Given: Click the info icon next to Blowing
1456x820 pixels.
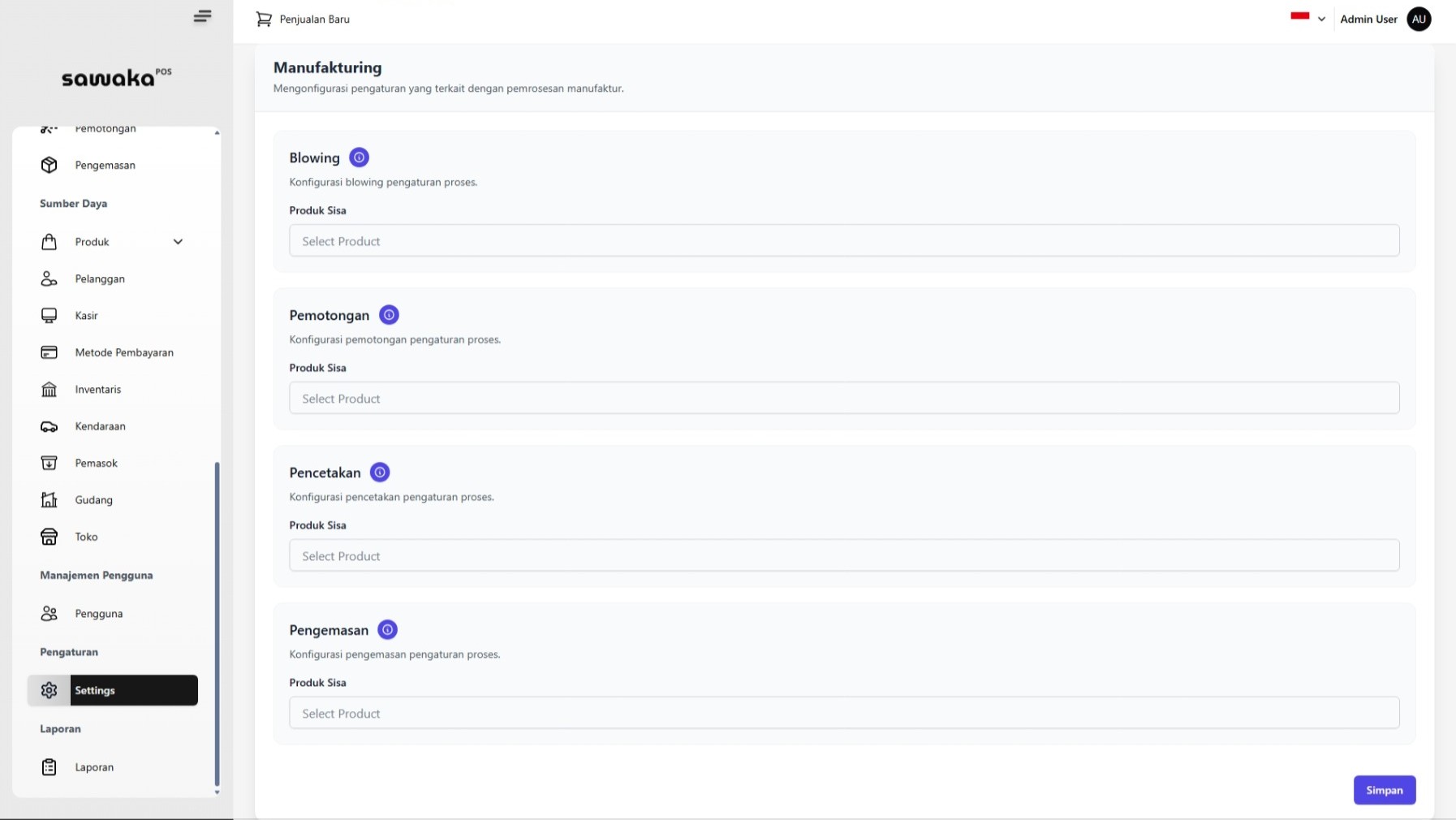Looking at the screenshot, I should [359, 158].
